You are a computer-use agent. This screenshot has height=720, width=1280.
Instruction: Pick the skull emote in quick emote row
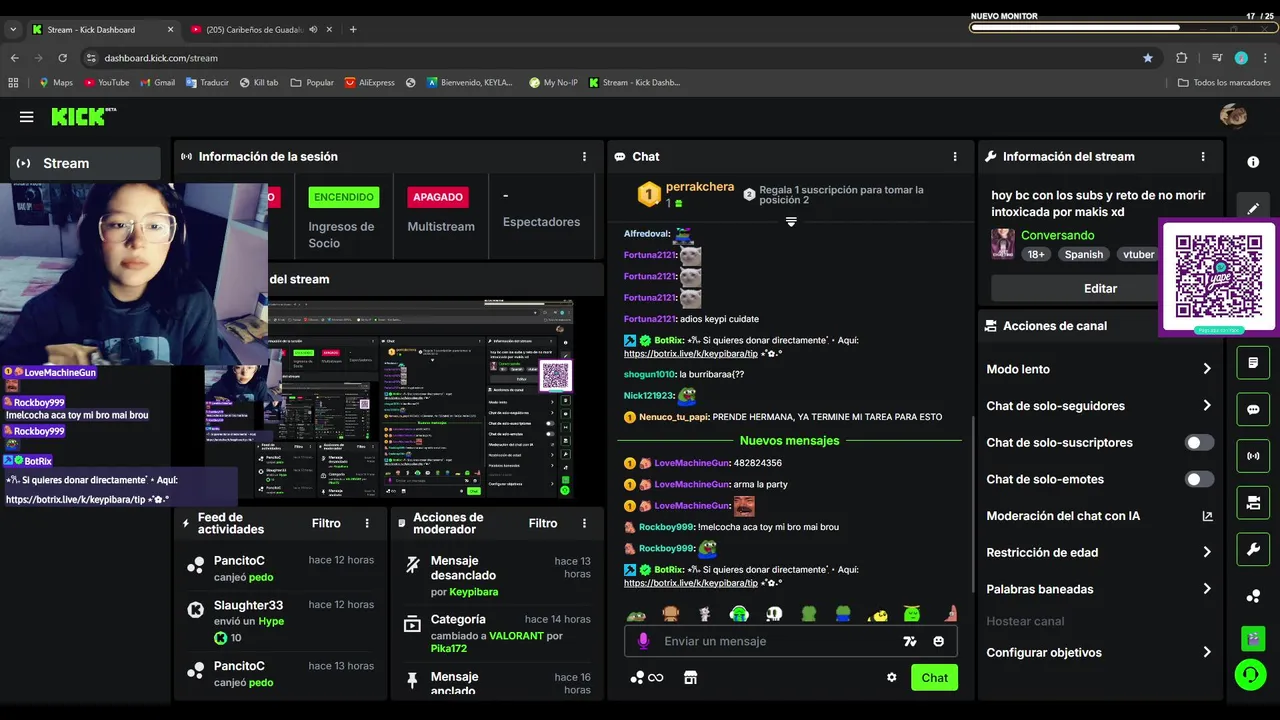tap(774, 614)
